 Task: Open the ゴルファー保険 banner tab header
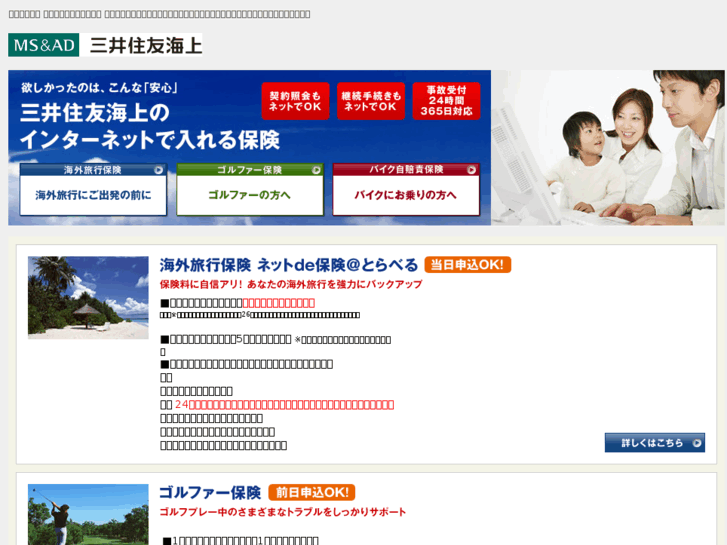coord(249,170)
